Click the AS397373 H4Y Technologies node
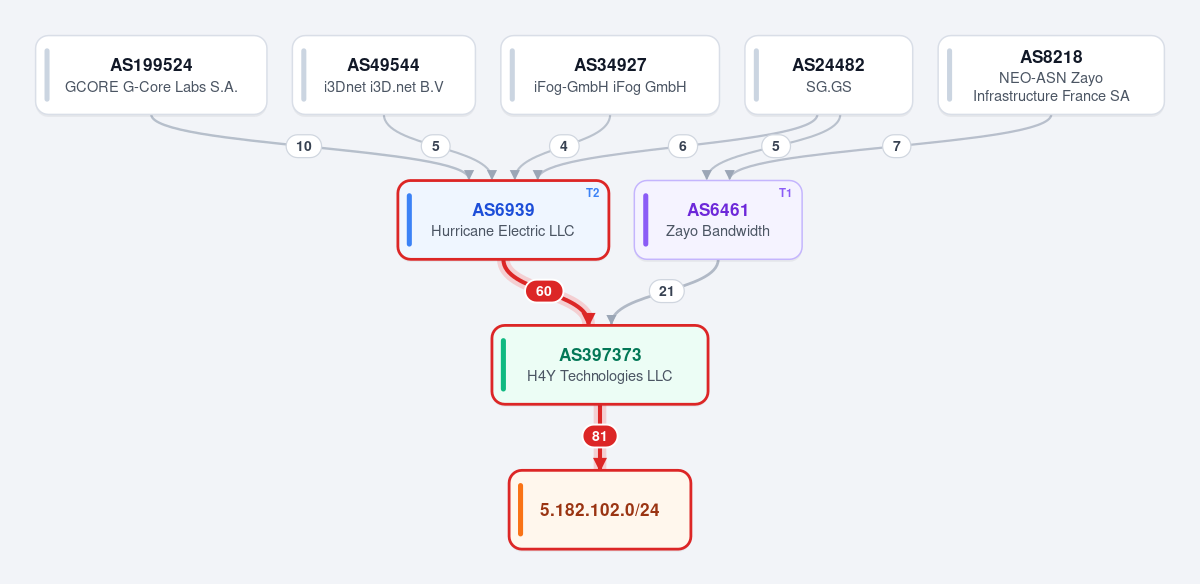The height and width of the screenshot is (584, 1200). 600,365
